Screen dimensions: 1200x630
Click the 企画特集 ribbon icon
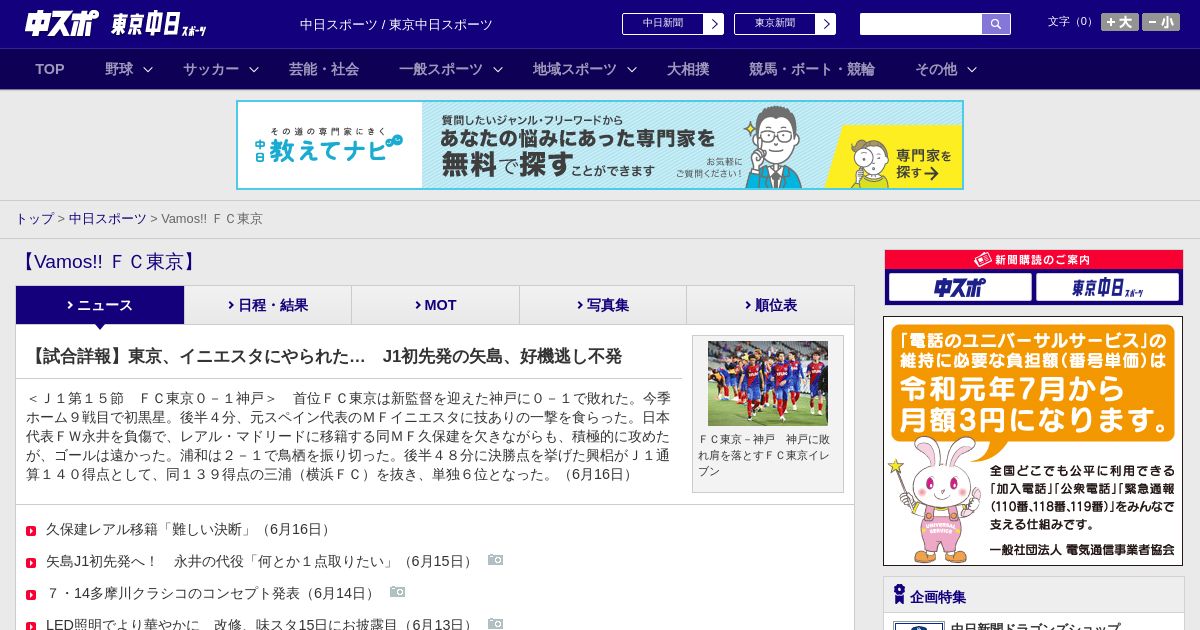(x=899, y=594)
